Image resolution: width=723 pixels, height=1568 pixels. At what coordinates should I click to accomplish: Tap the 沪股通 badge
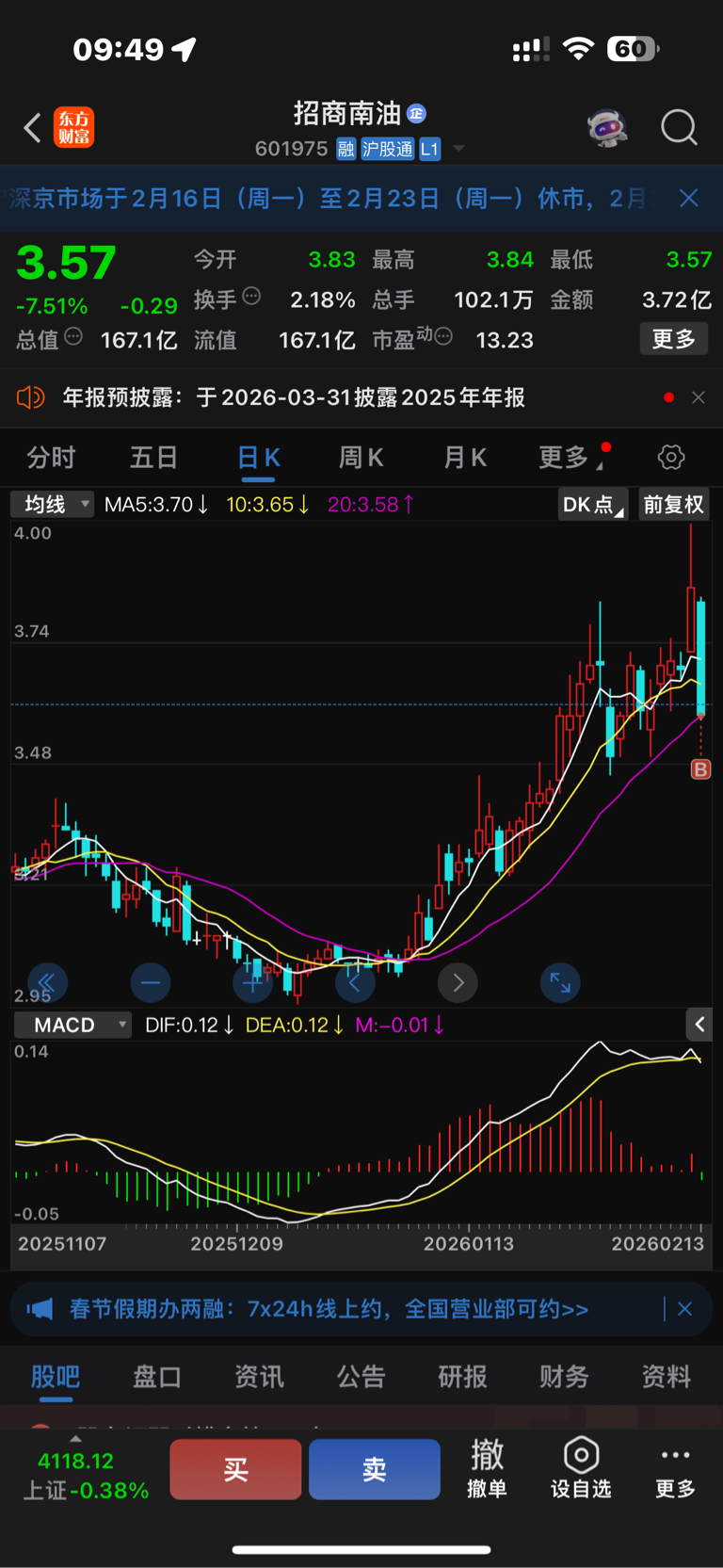point(387,149)
